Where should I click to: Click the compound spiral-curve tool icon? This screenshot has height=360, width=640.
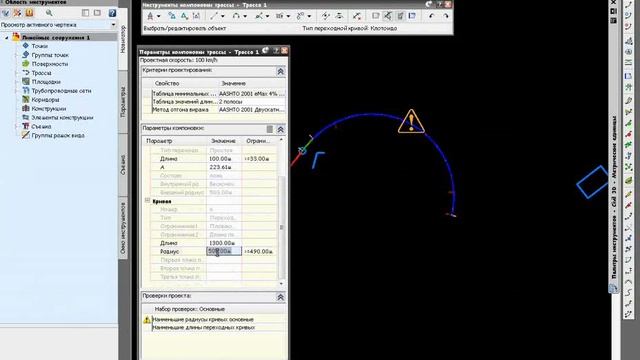pyautogui.click(x=300, y=16)
